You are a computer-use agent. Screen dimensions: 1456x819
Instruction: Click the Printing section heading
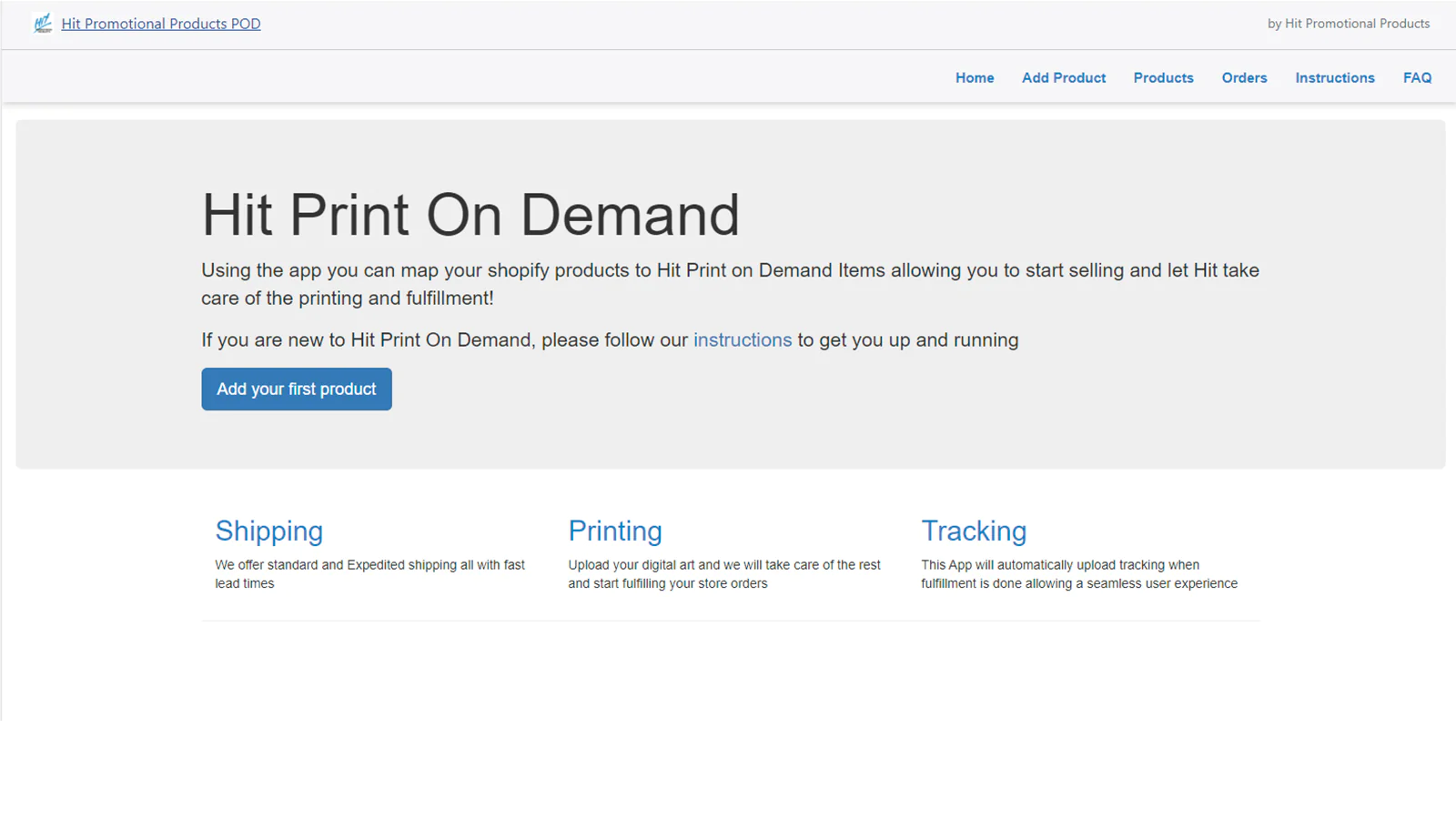tap(615, 531)
